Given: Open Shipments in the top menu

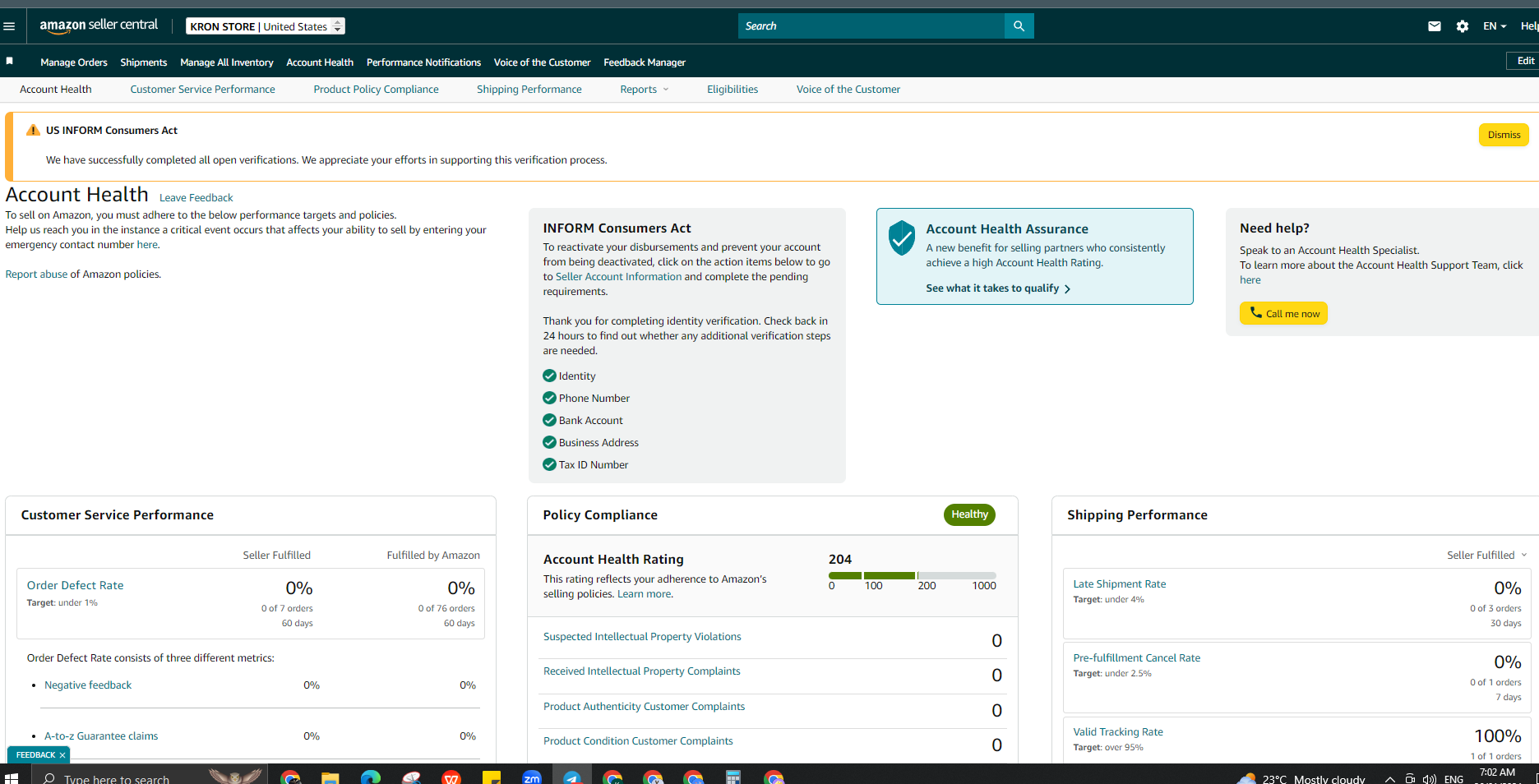Looking at the screenshot, I should (144, 62).
